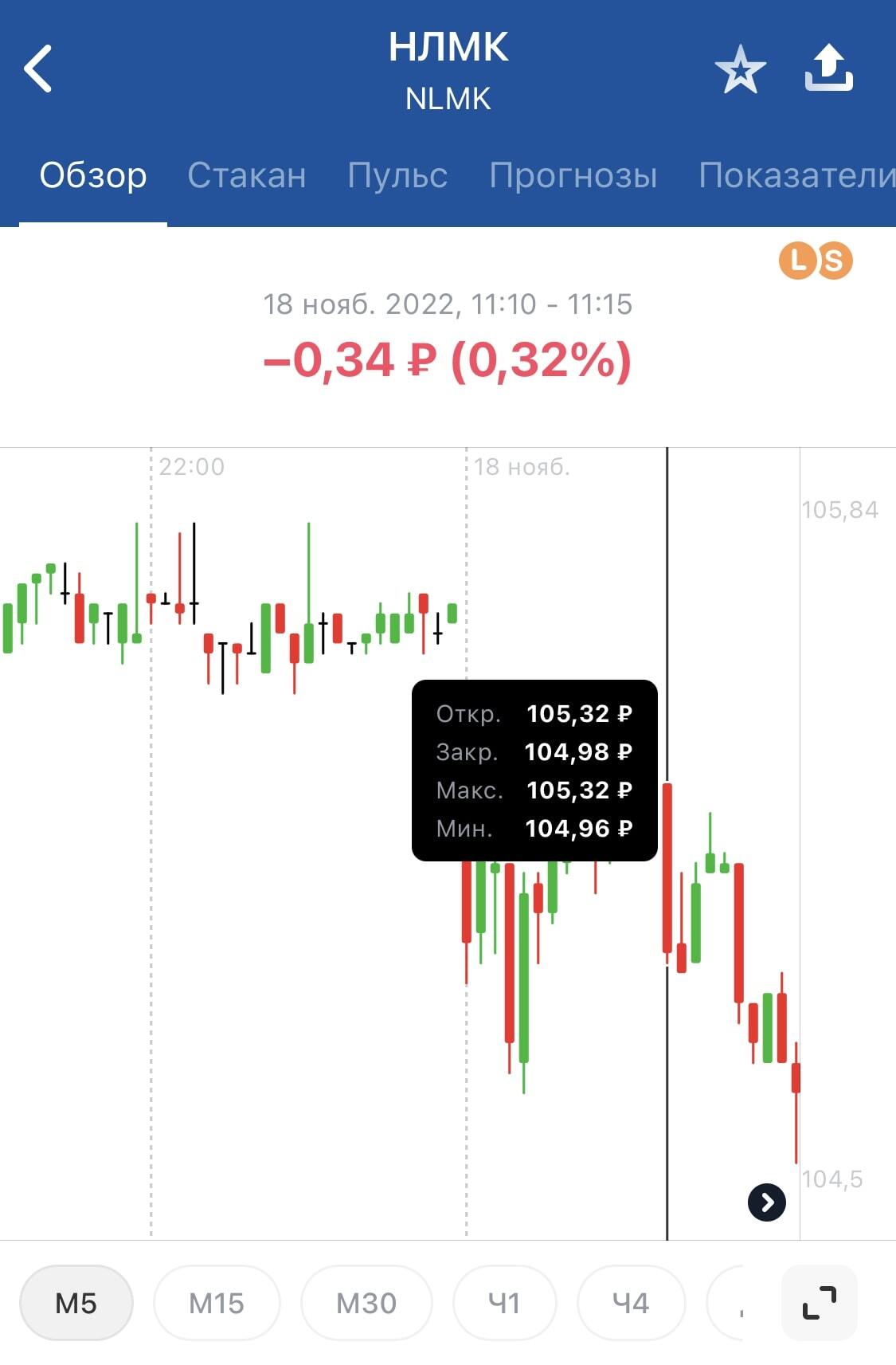Open the Прогнозы tab

[x=573, y=175]
